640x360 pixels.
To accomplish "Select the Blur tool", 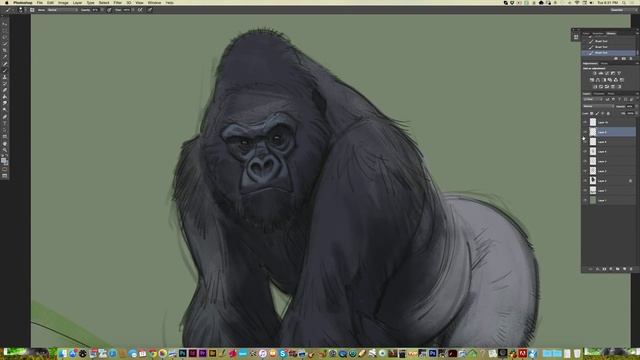I will coord(5,102).
